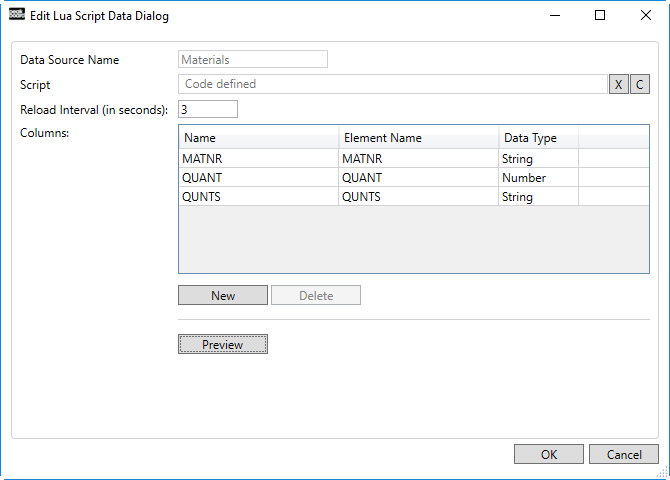The height and width of the screenshot is (480, 670).
Task: Sort by the Data Type column header
Action: coord(539,138)
